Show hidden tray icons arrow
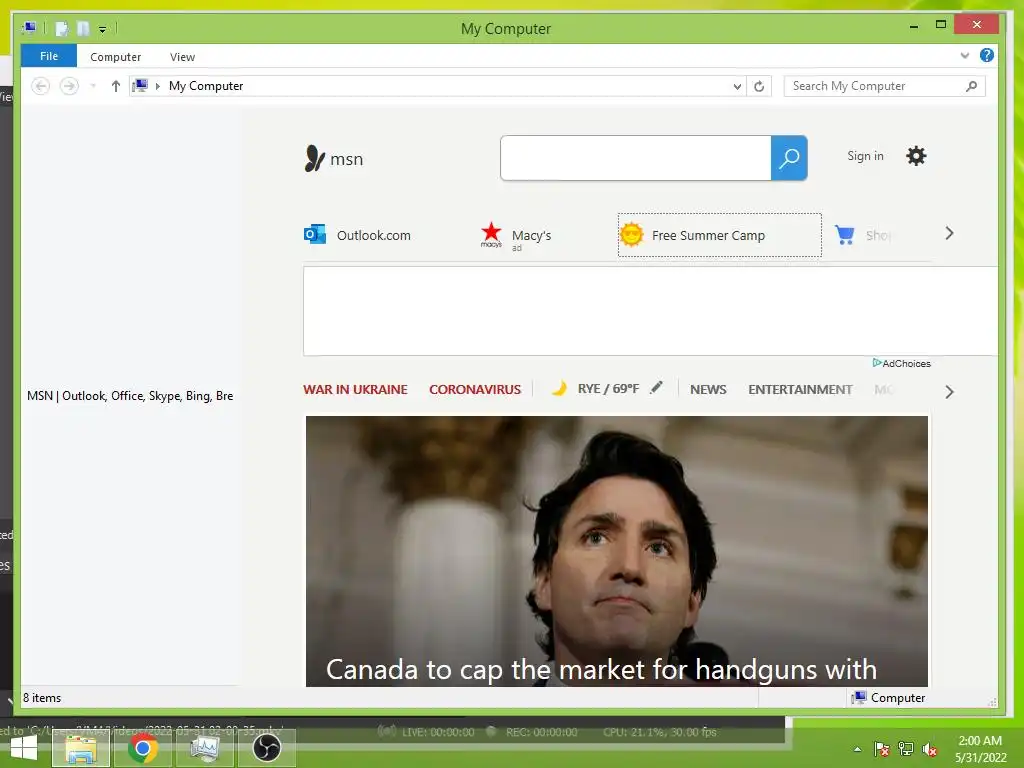Screen dimensions: 1024x768 click(857, 749)
